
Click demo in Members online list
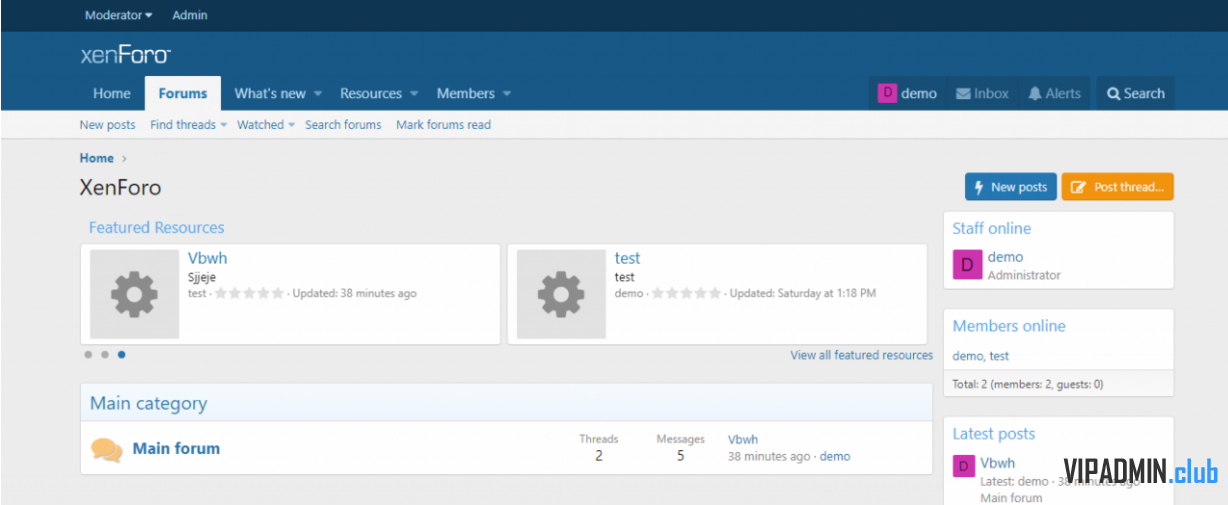tap(968, 356)
